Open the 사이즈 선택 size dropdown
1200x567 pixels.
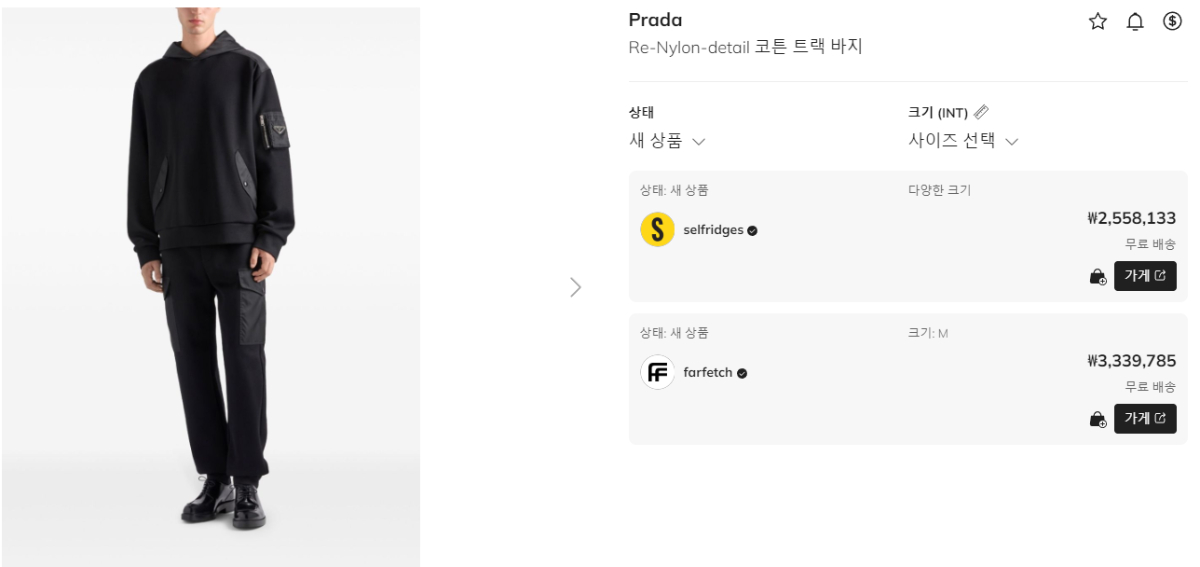(962, 141)
